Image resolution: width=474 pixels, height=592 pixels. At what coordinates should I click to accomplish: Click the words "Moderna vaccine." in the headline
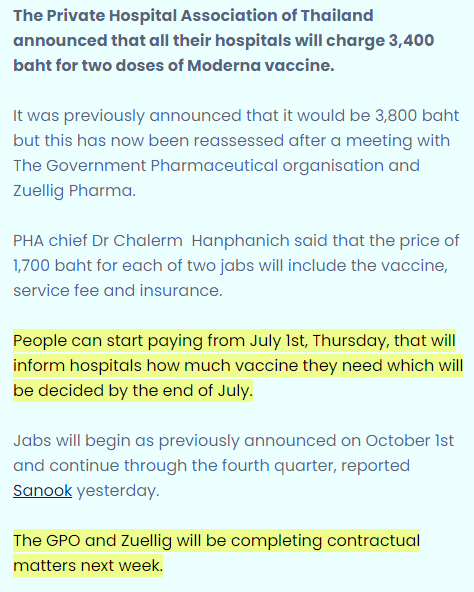(x=261, y=65)
